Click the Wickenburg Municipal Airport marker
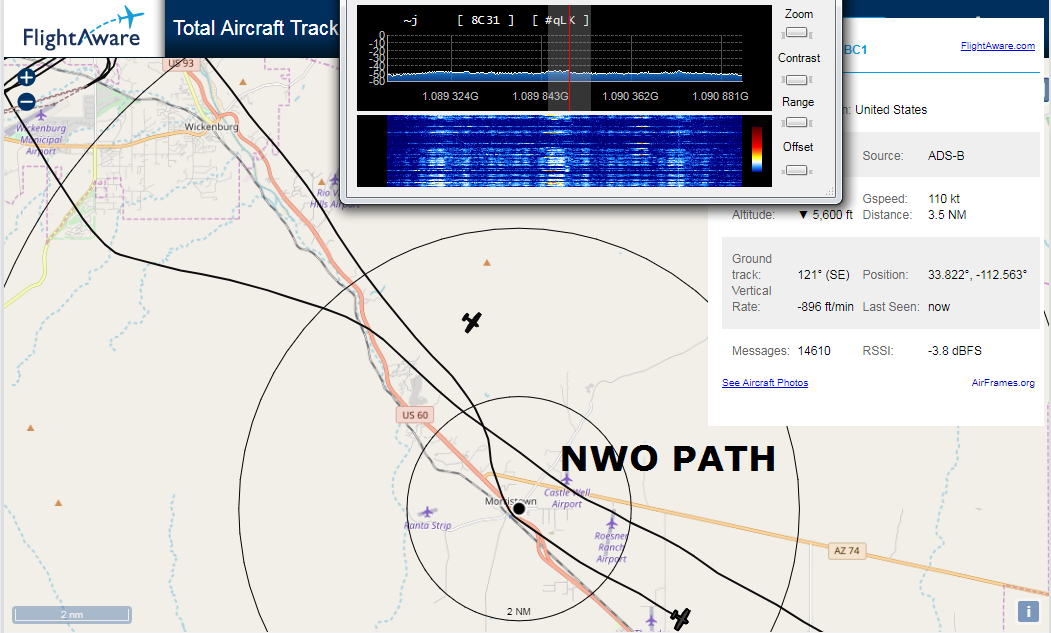The height and width of the screenshot is (633, 1051). coord(42,115)
